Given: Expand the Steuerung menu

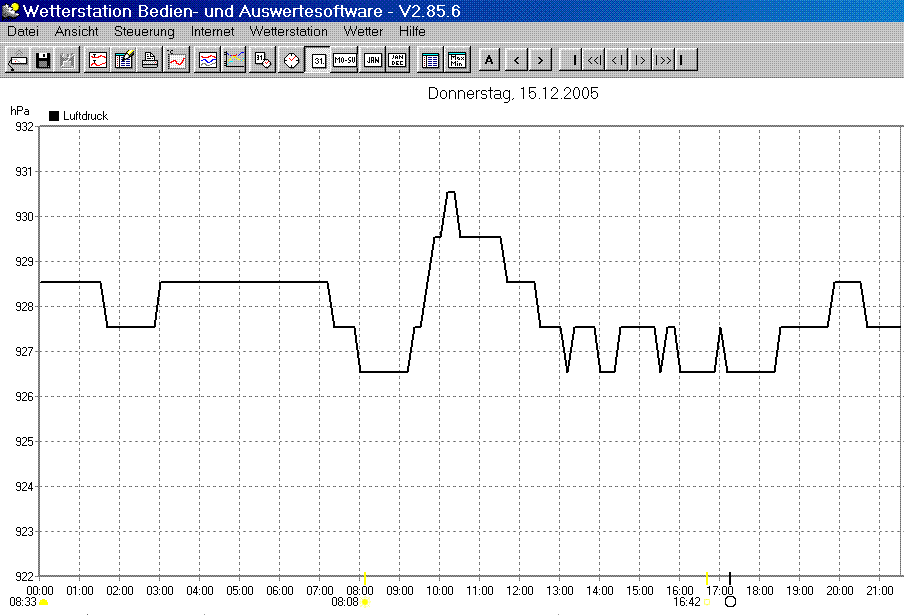Looking at the screenshot, I should coord(144,31).
